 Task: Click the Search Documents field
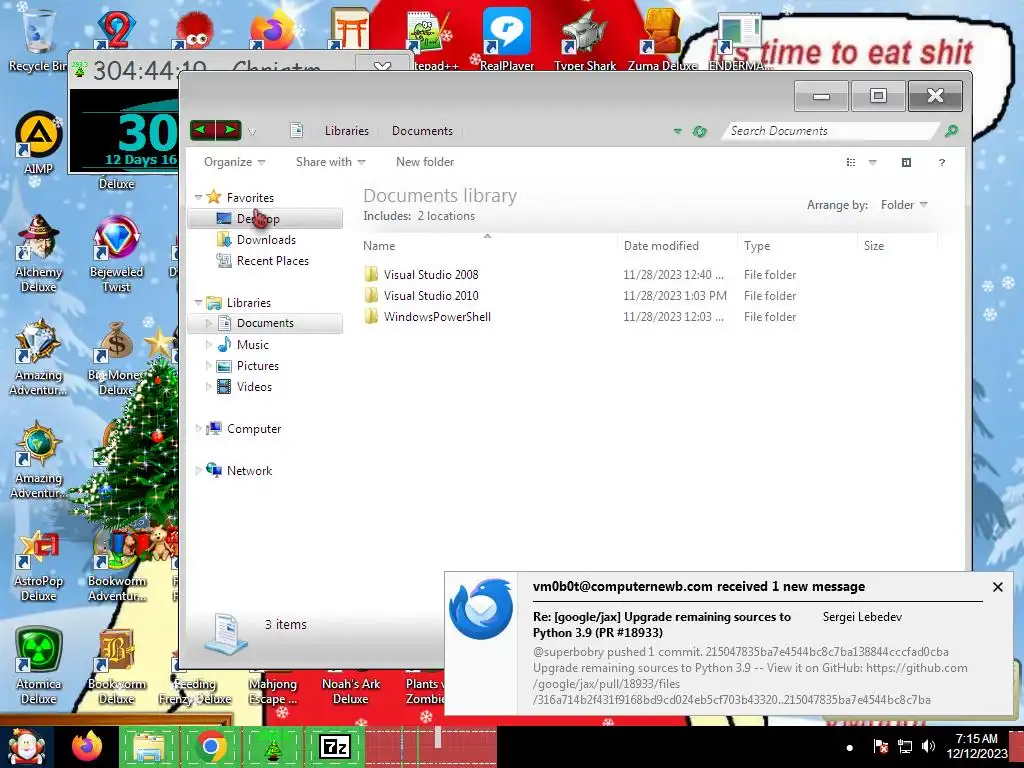tap(829, 131)
